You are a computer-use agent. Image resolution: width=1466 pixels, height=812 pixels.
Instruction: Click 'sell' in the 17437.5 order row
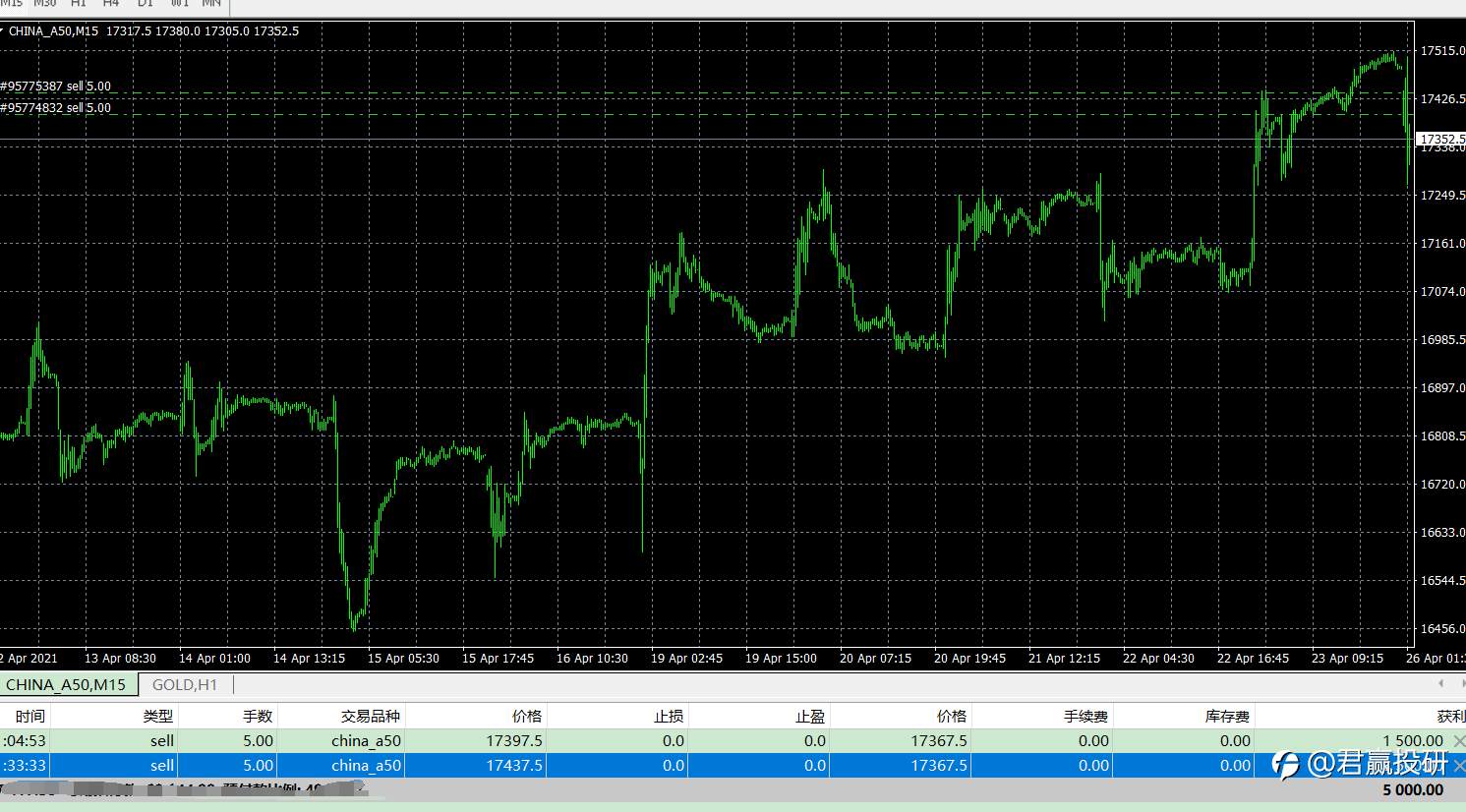point(162,766)
